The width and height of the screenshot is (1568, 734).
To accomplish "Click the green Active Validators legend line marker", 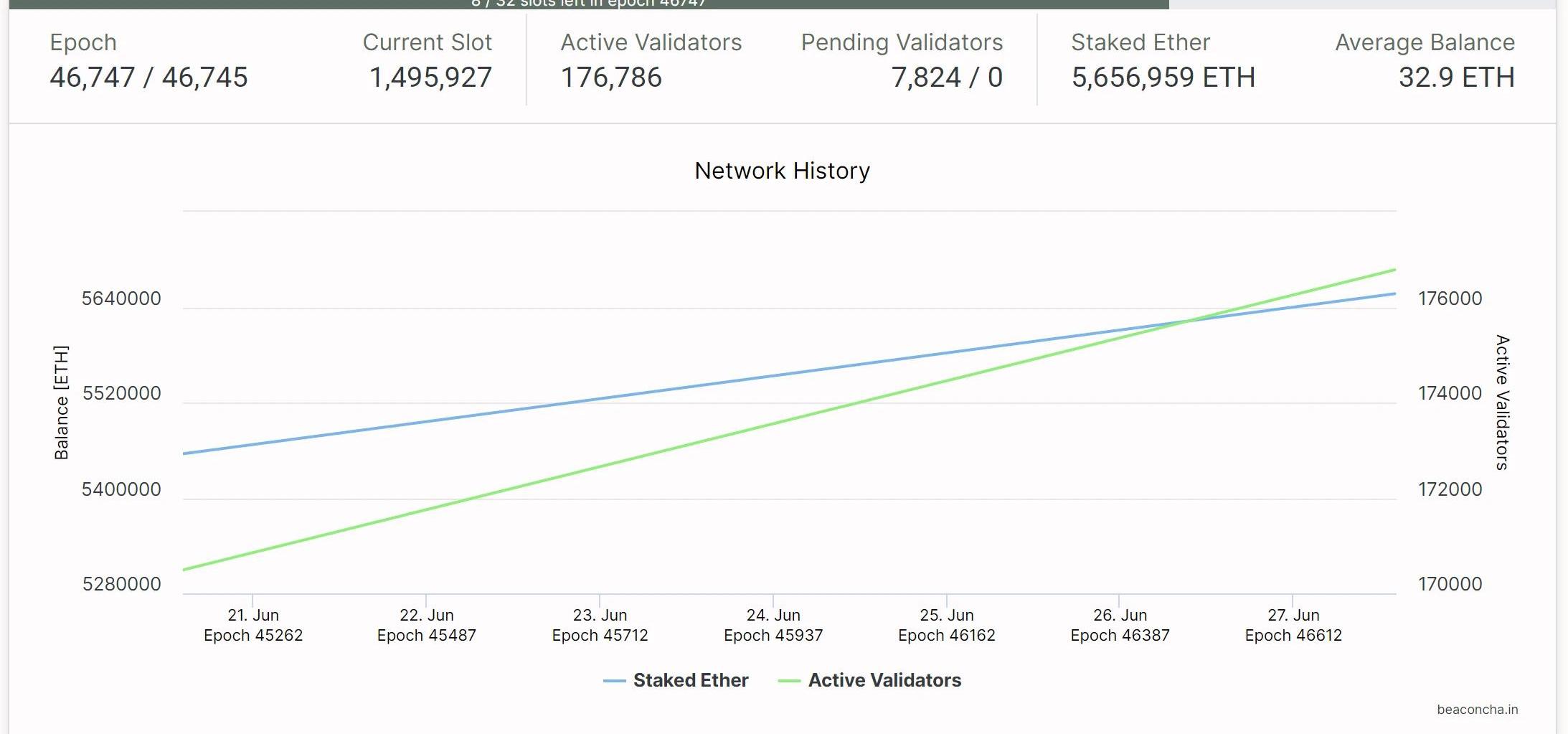I will (x=789, y=681).
